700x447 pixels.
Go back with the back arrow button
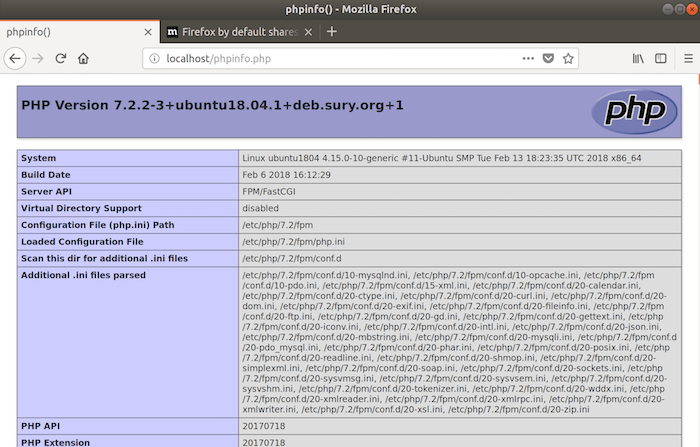tap(15, 58)
